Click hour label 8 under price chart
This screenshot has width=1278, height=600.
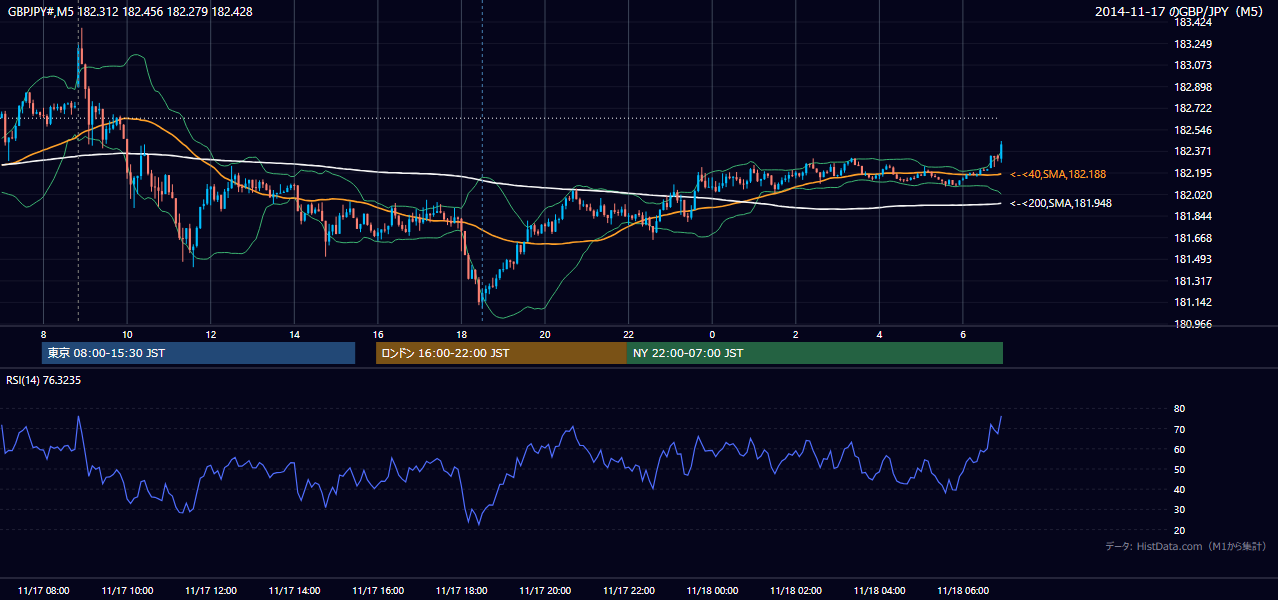tap(43, 334)
